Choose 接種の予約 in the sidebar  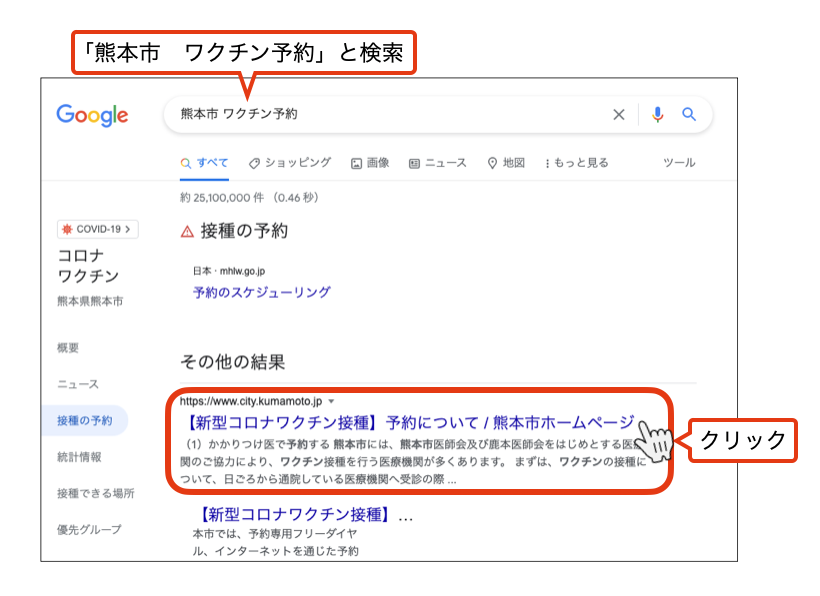click(x=85, y=420)
